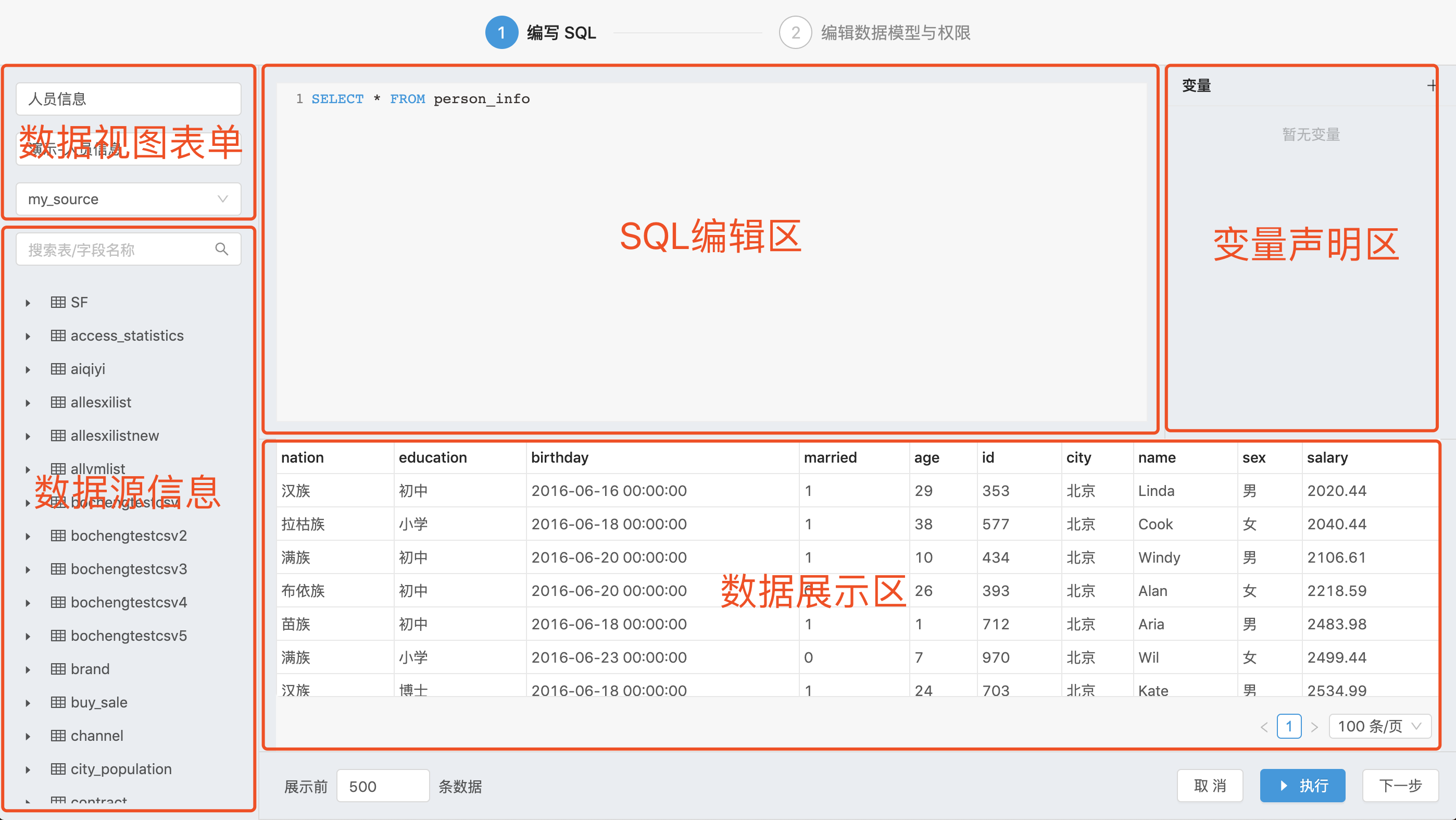Click the 取消 cancel button
The image size is (1456, 820).
[x=1210, y=786]
